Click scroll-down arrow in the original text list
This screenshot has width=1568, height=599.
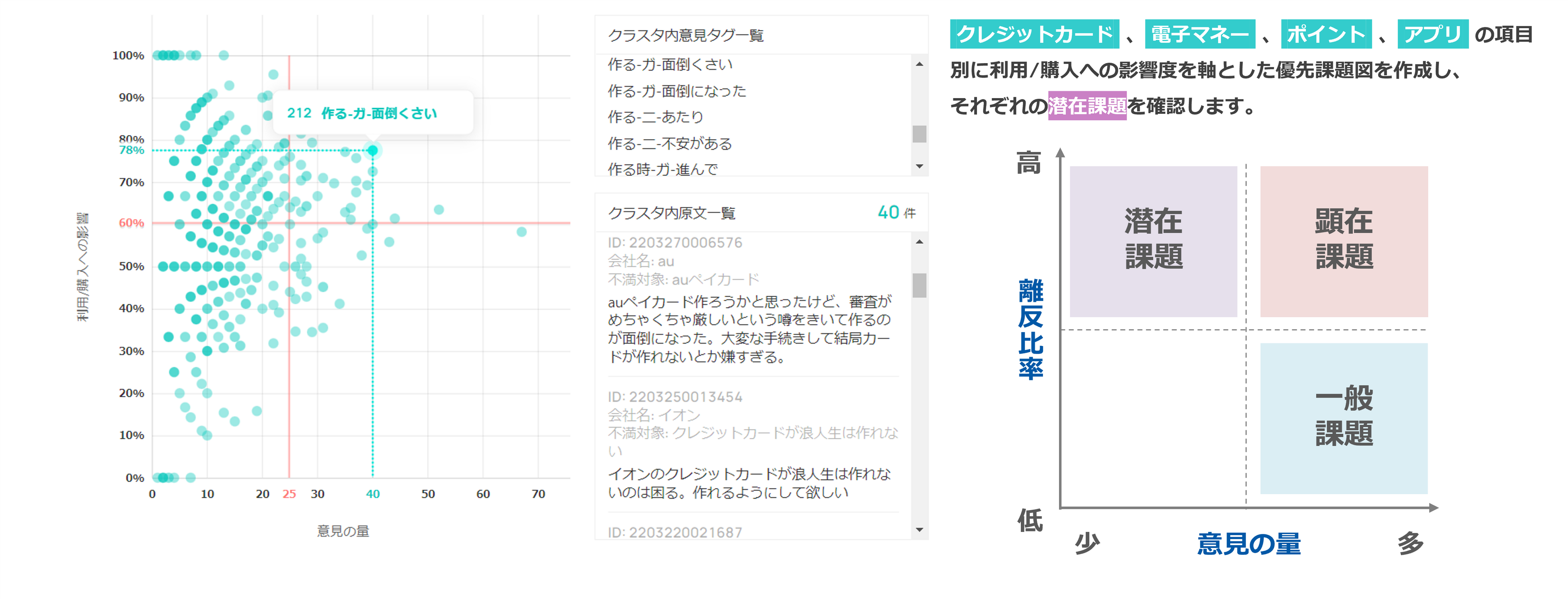click(x=919, y=529)
